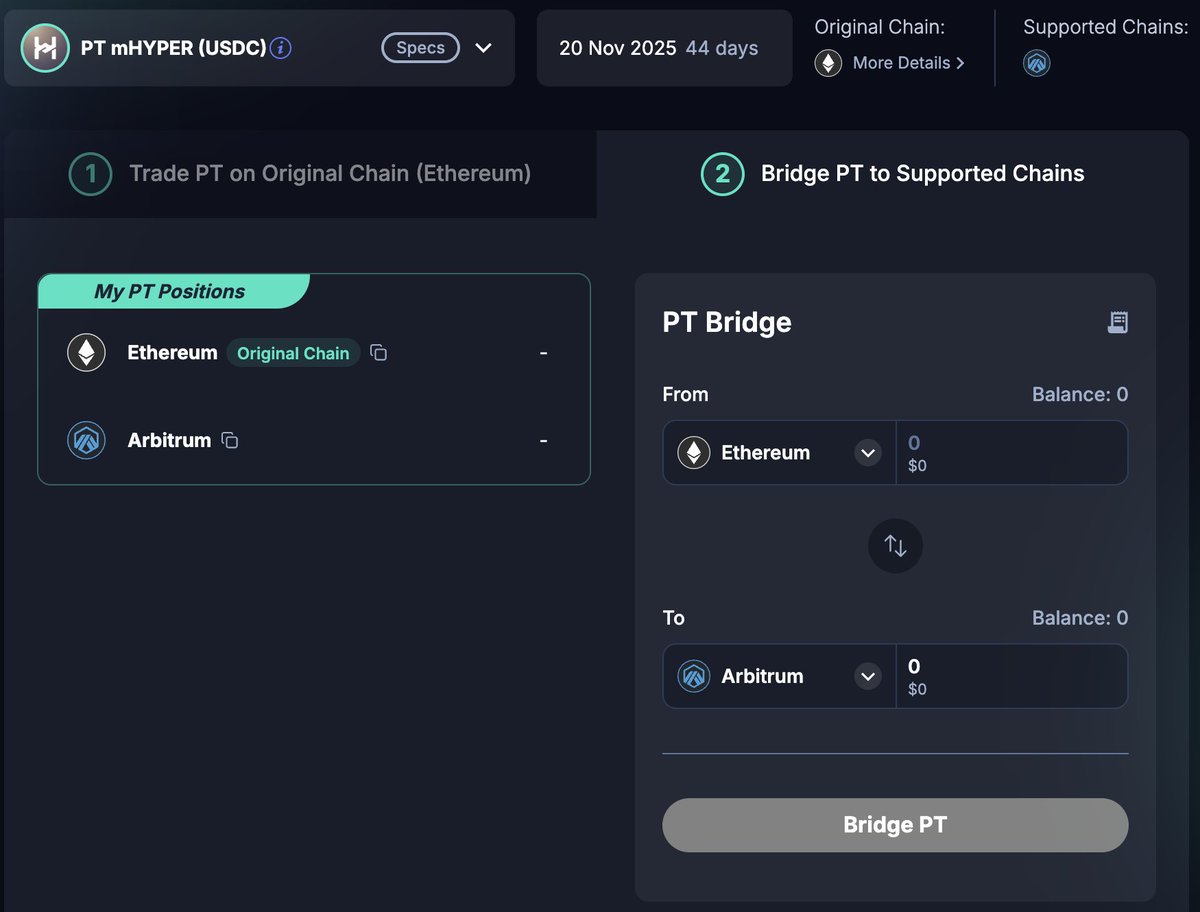The image size is (1200, 912).
Task: Switch to Trade PT on Original Chain tab
Action: (x=300, y=174)
